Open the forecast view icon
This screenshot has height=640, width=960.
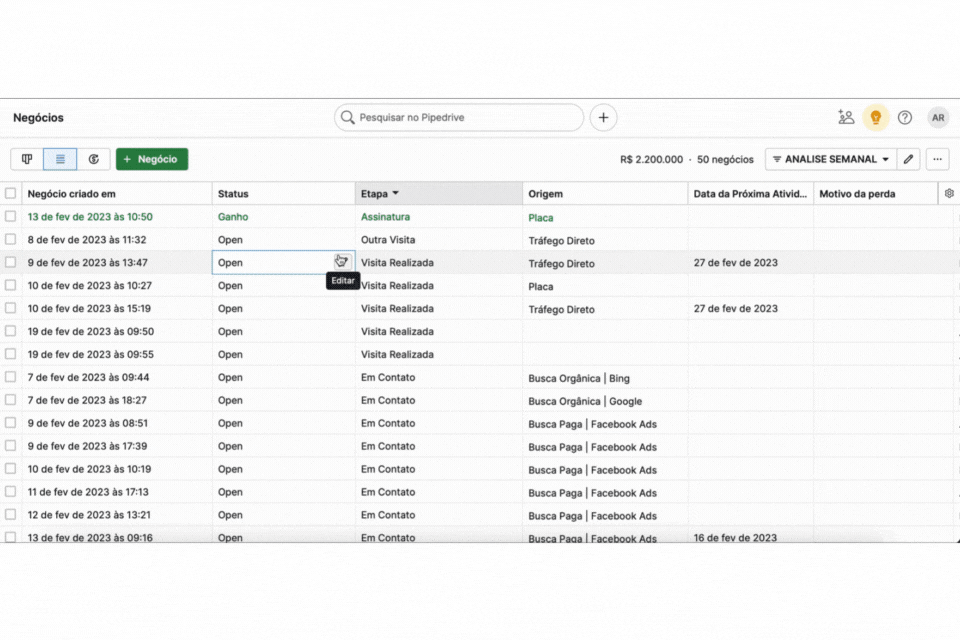(x=94, y=159)
